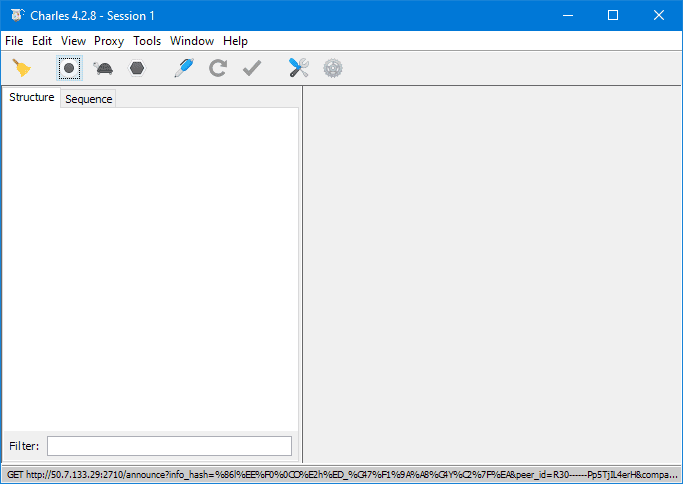Open Tools via wrench and screwdriver icon

[x=299, y=68]
